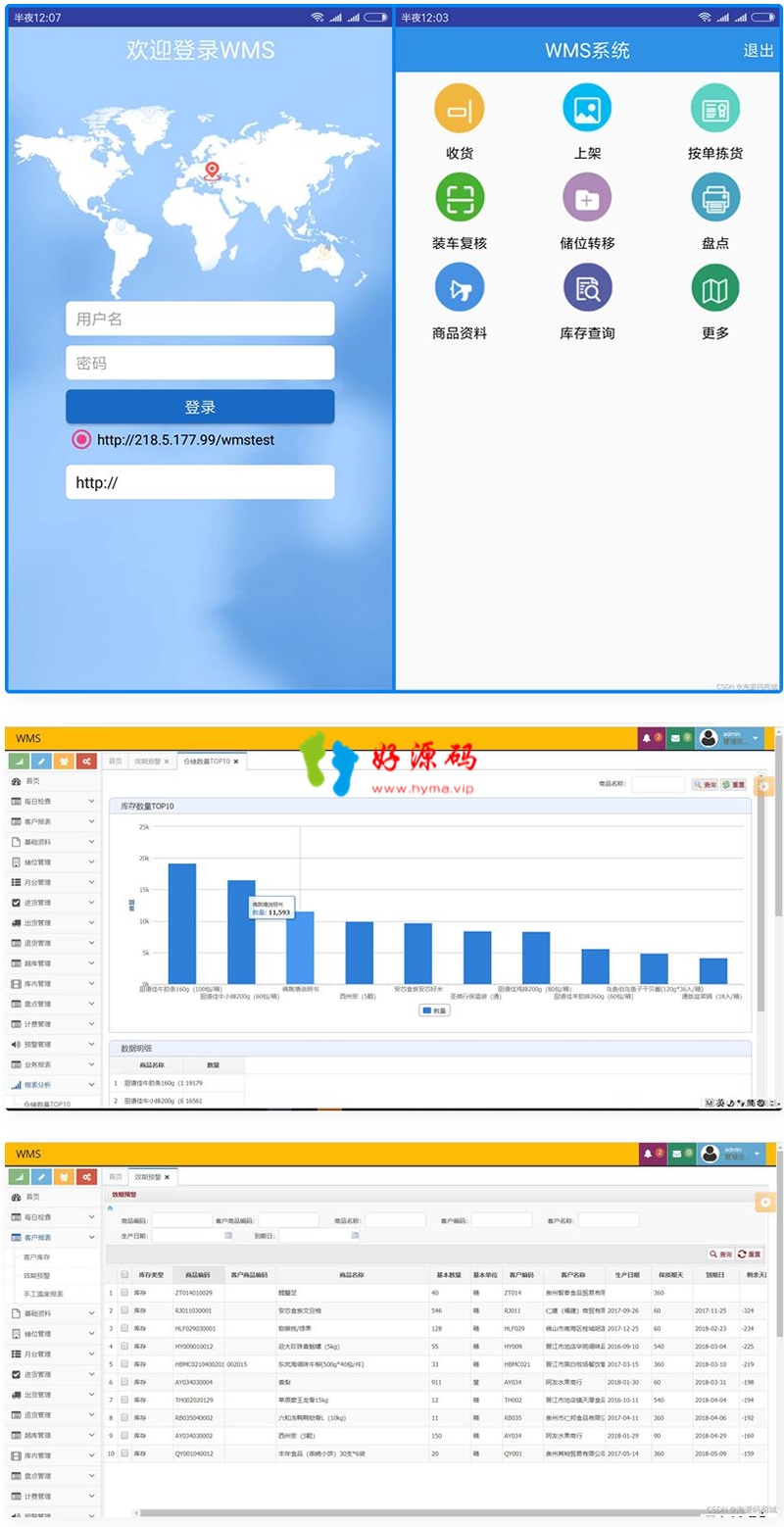
Task: Click the blue pencil button on the TOP10 chart page
Action: pyautogui.click(x=41, y=761)
